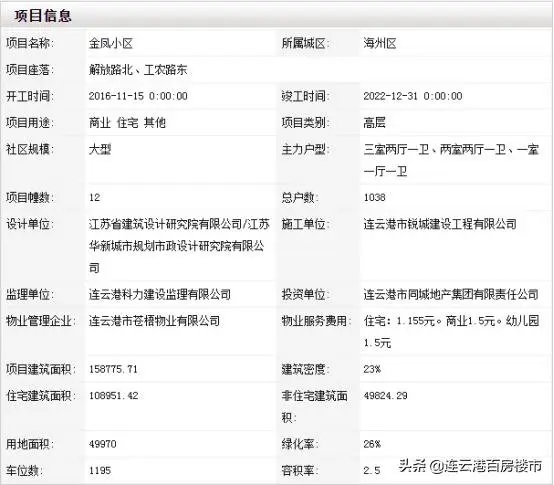This screenshot has width=554, height=485.
Task: Click the completion time 2022-12-31 0:00:00
Action: 413,96
